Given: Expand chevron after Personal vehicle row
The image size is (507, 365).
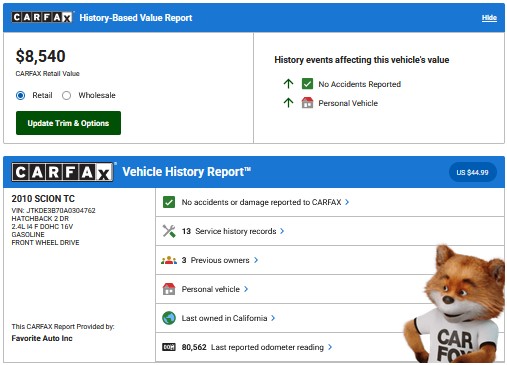Looking at the screenshot, I should coord(246,289).
